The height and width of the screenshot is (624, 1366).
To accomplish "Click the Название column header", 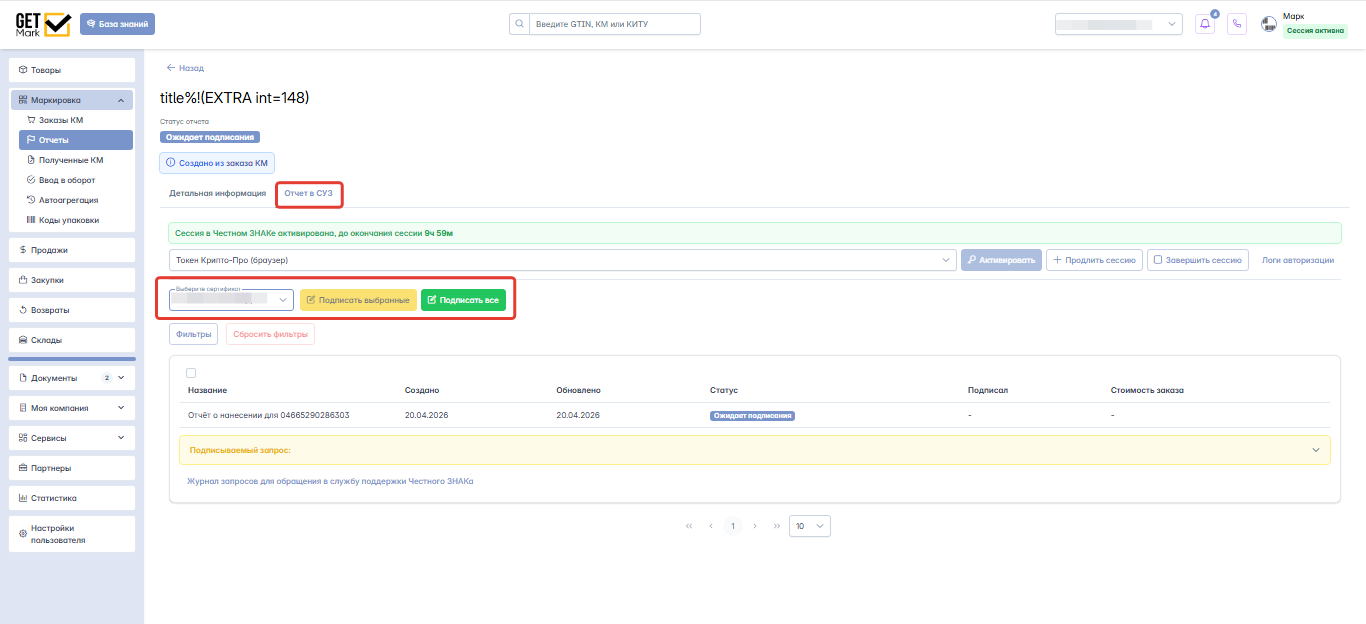I will pyautogui.click(x=208, y=390).
